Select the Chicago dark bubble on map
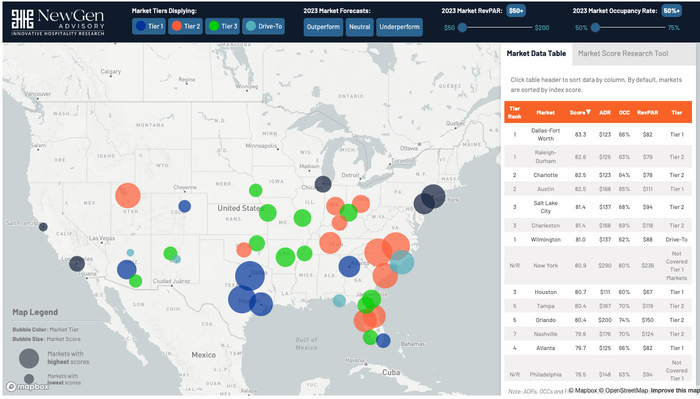Screen dimensions: 700x399 click(323, 184)
